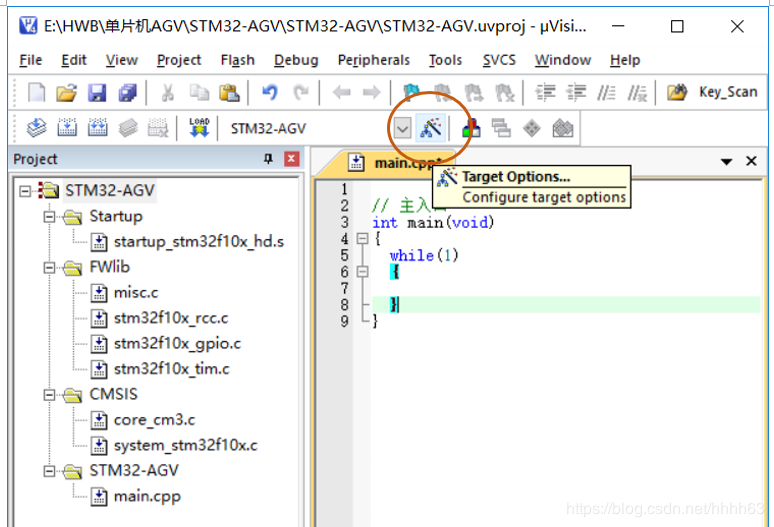Redo the last undone edit
The height and width of the screenshot is (527, 774).
click(x=301, y=92)
